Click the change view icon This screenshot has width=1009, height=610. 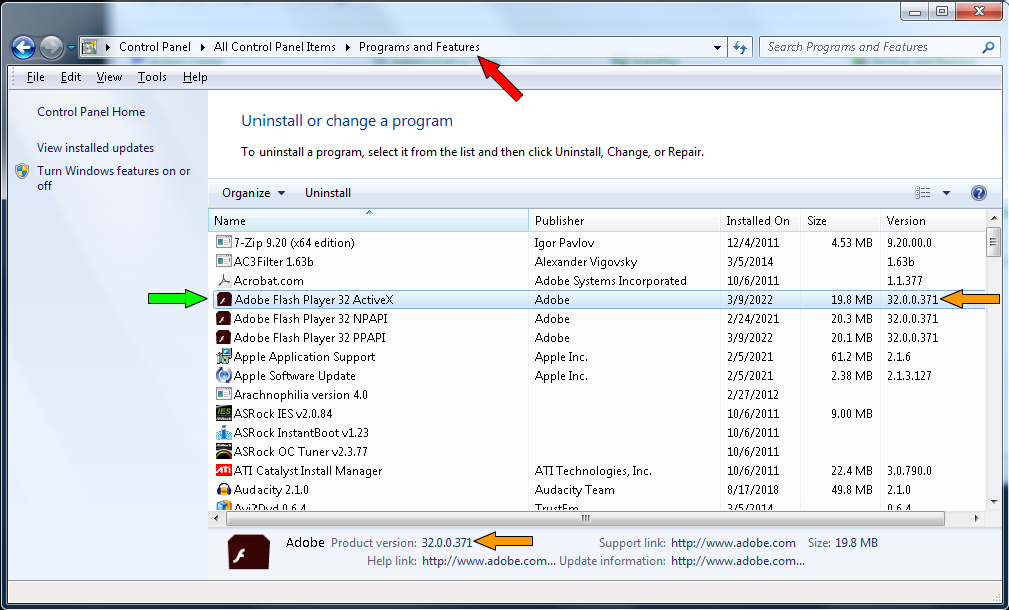pos(922,193)
